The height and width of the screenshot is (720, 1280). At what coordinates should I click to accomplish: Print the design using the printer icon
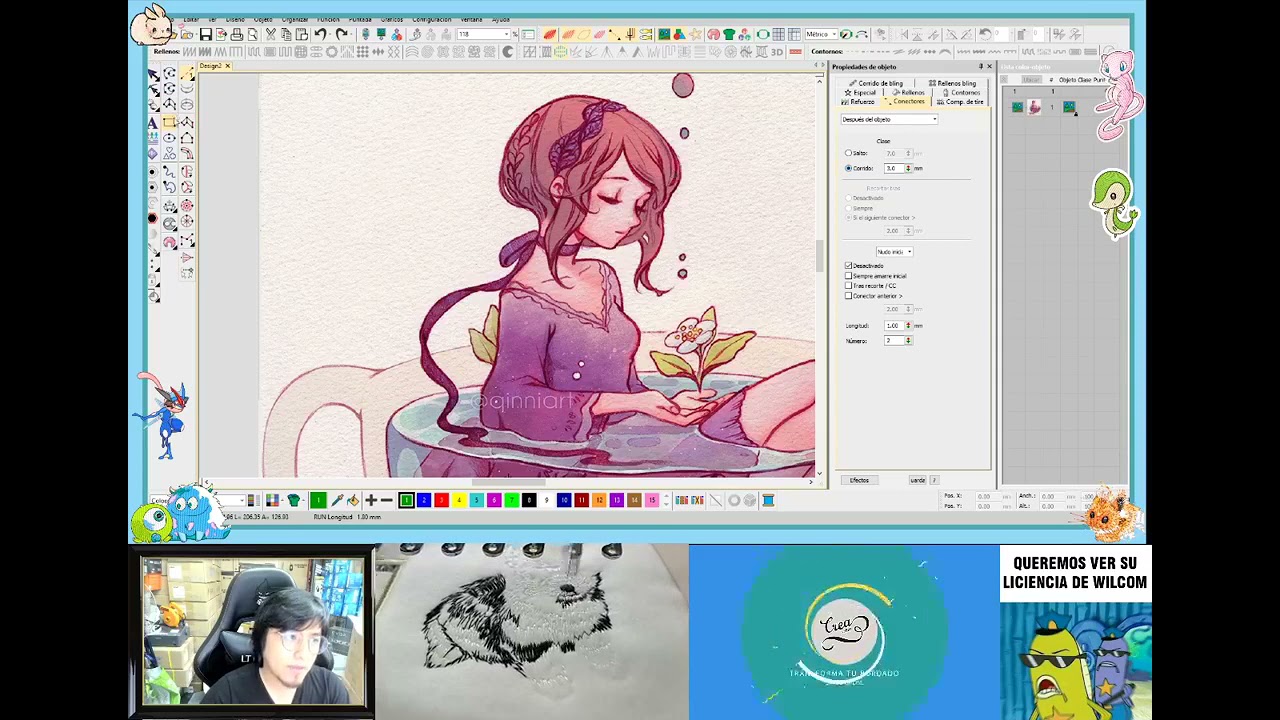point(237,35)
